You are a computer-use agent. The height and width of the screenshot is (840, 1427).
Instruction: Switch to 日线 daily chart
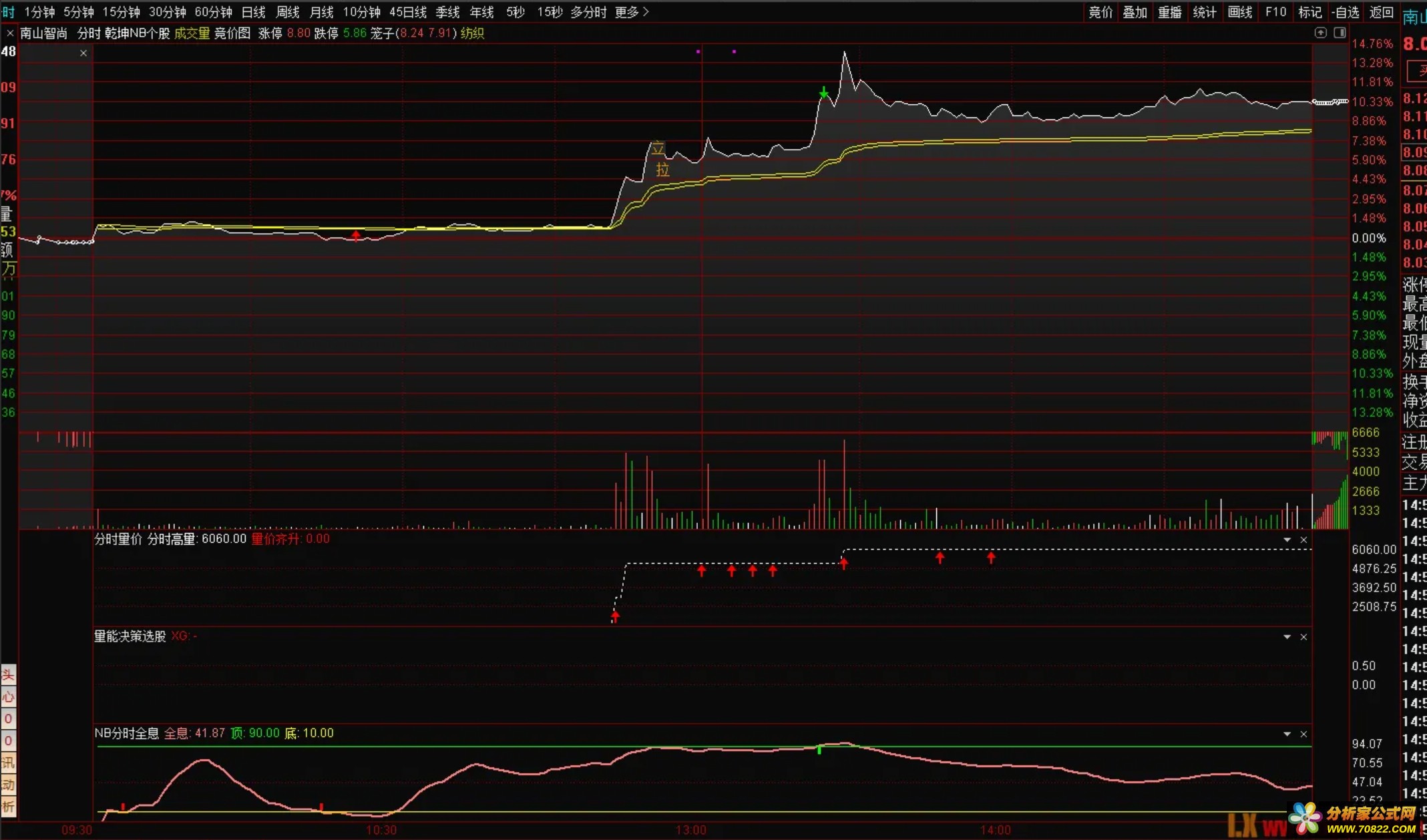click(x=254, y=12)
